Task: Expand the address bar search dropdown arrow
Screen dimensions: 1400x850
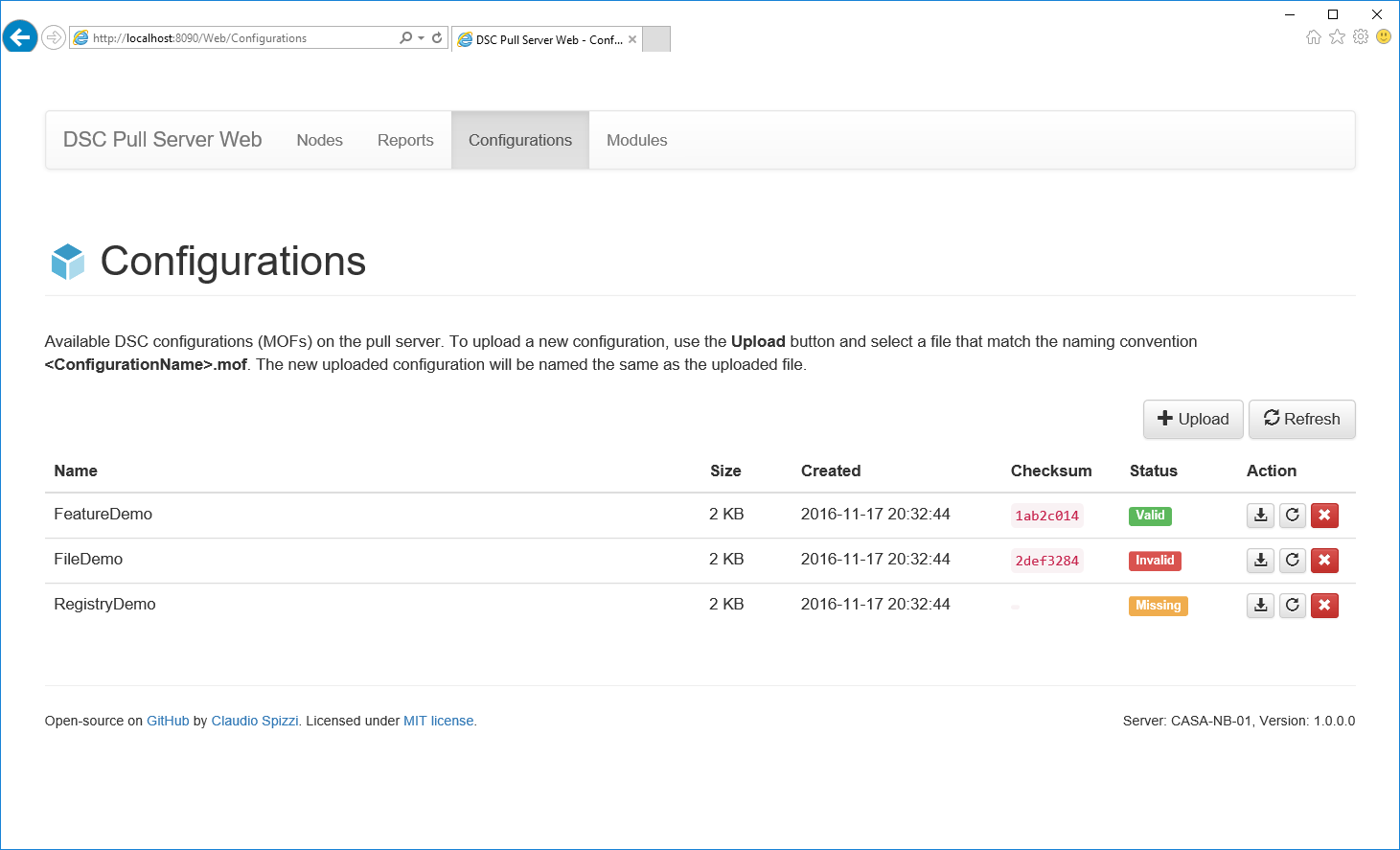Action: (421, 38)
